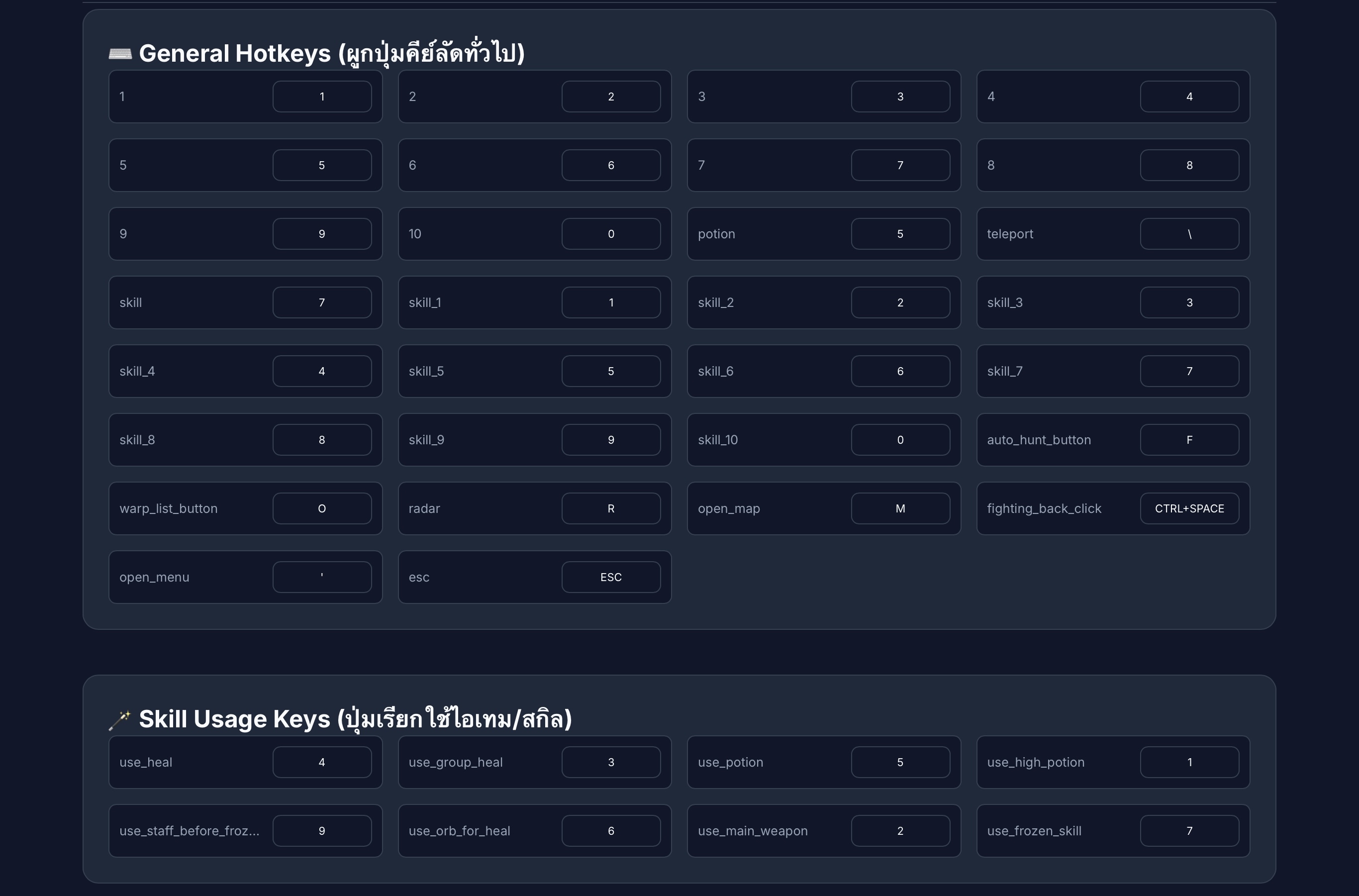Click the General Hotkeys heading text

[x=331, y=54]
